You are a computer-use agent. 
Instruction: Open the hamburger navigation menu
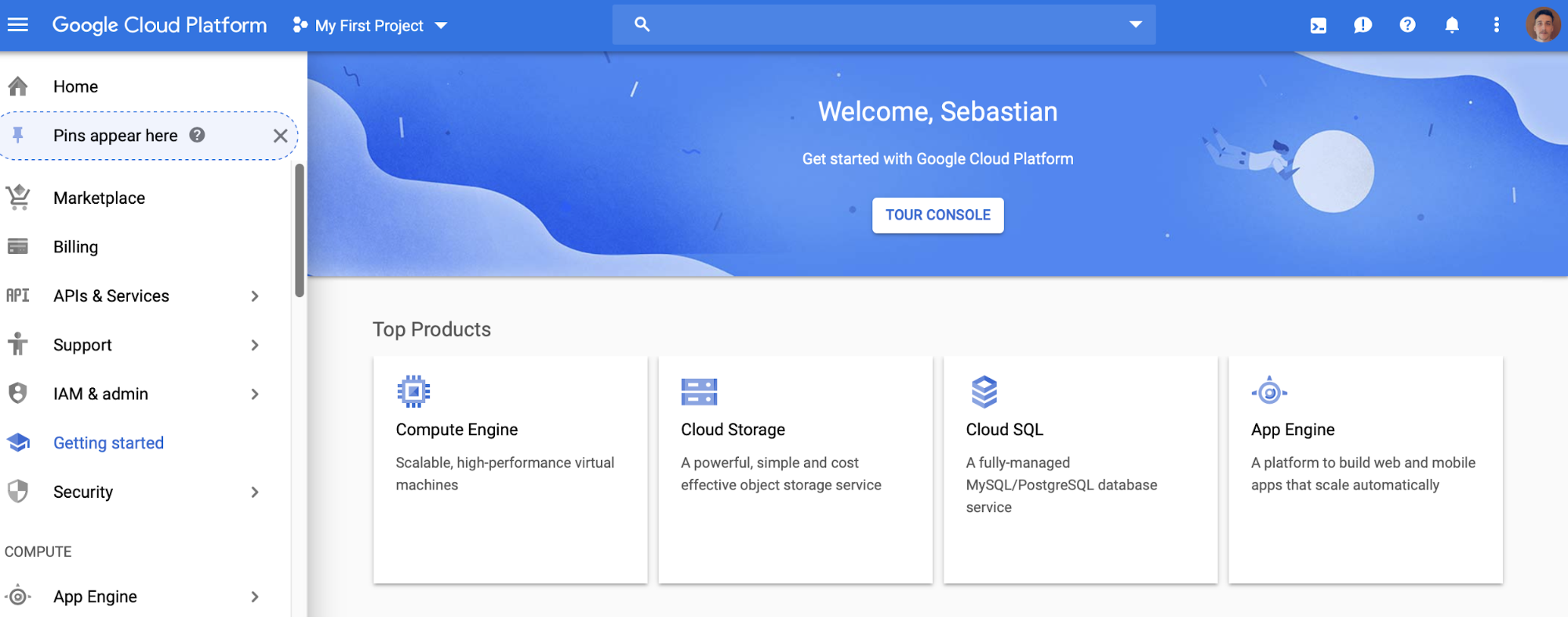tap(17, 25)
